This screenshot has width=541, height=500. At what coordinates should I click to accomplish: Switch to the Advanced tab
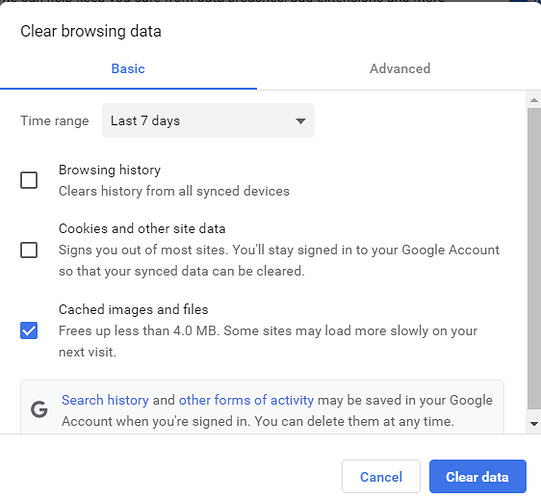[x=400, y=69]
